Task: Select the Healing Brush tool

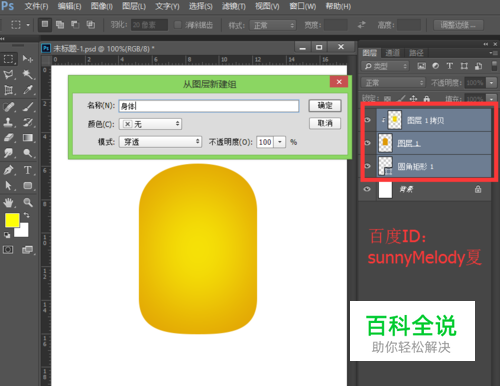Action: tap(8, 107)
